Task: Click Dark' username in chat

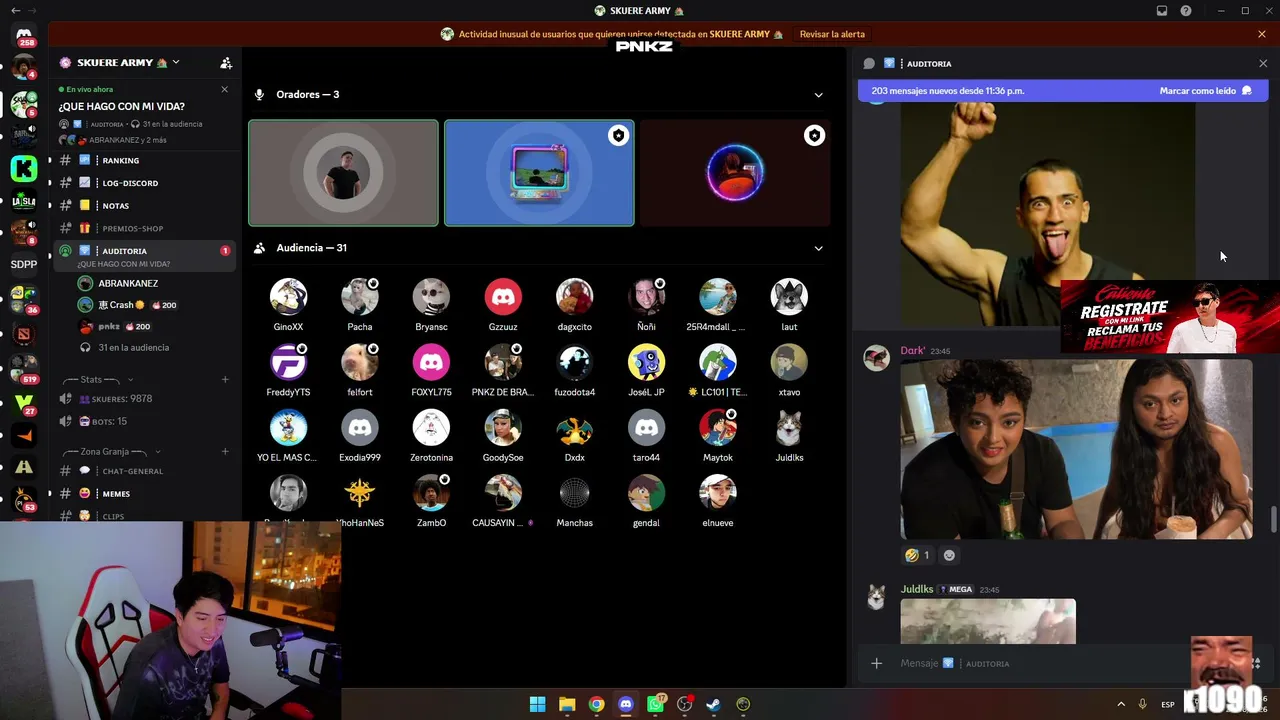Action: pos(912,351)
